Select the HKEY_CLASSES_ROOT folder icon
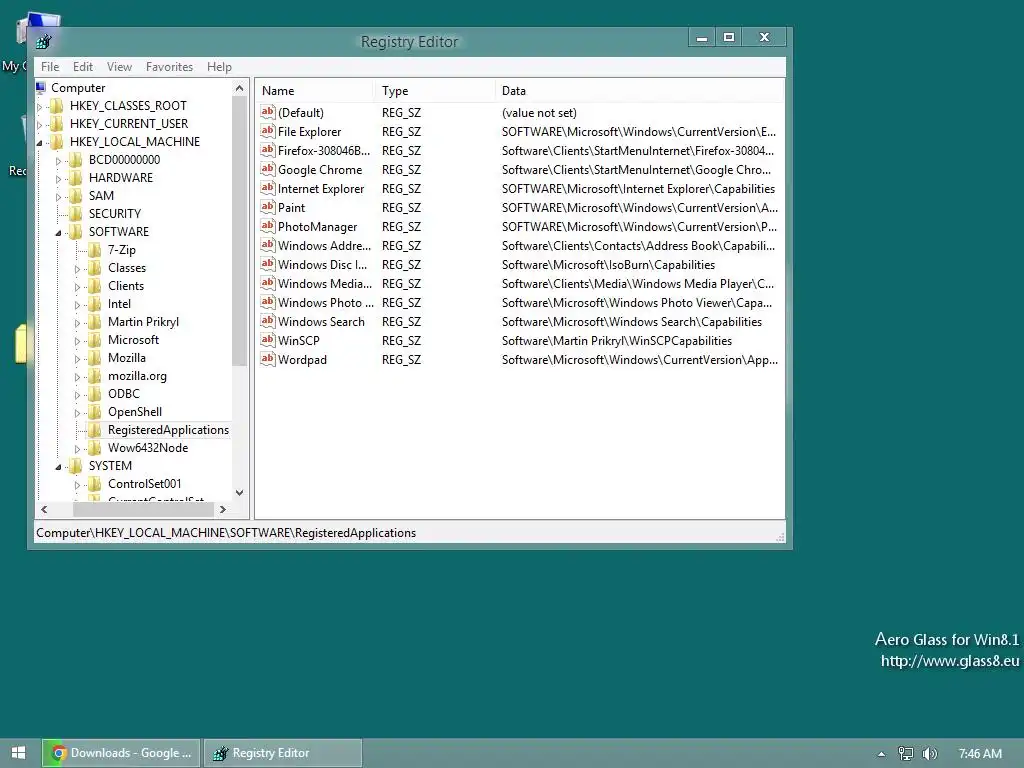Image resolution: width=1024 pixels, height=768 pixels. click(57, 106)
